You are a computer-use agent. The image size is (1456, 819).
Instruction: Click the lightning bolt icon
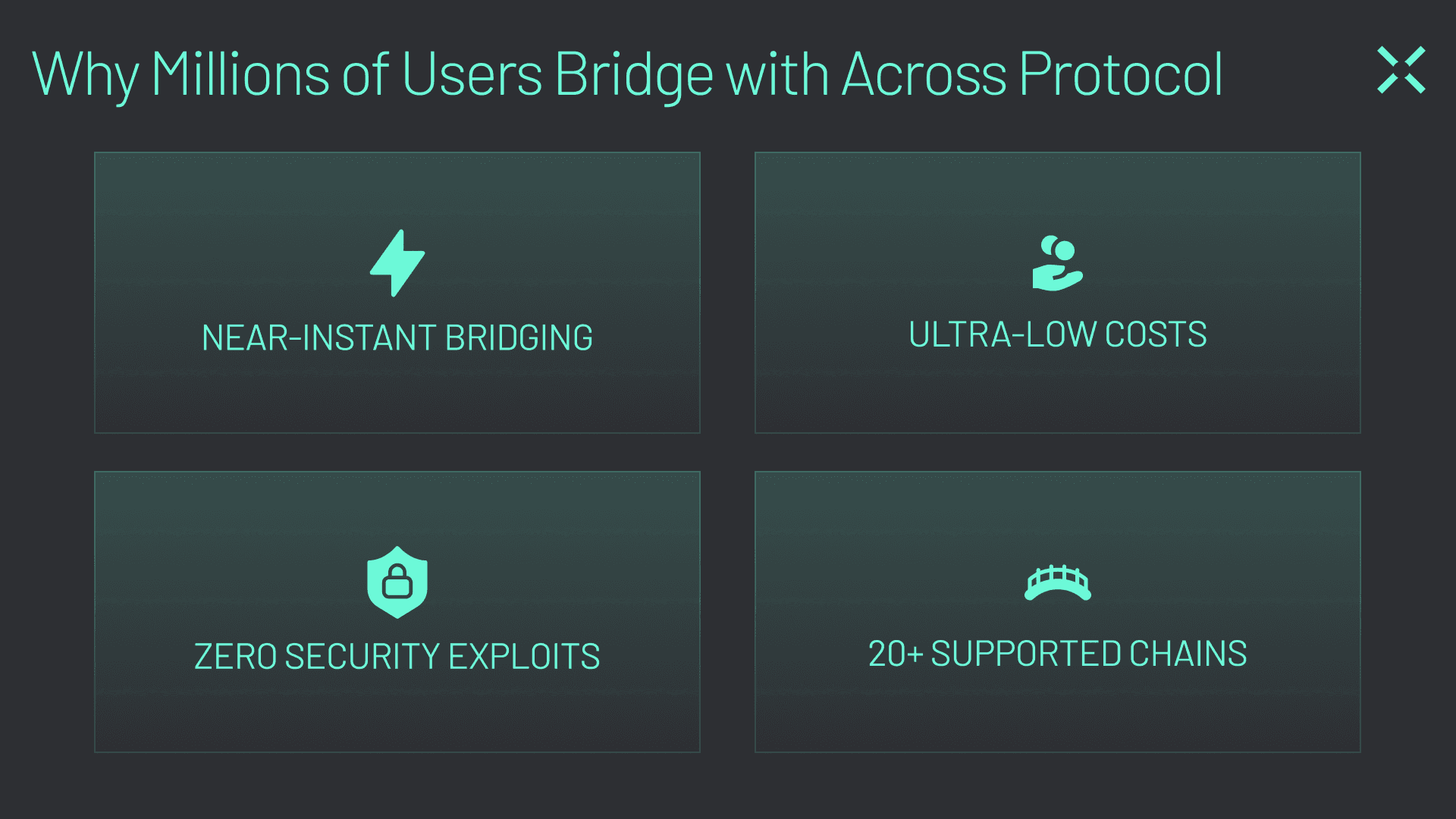[x=397, y=262]
